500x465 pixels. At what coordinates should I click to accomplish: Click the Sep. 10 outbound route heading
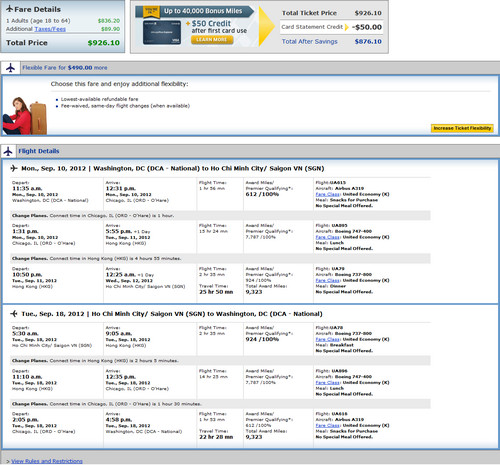click(173, 168)
